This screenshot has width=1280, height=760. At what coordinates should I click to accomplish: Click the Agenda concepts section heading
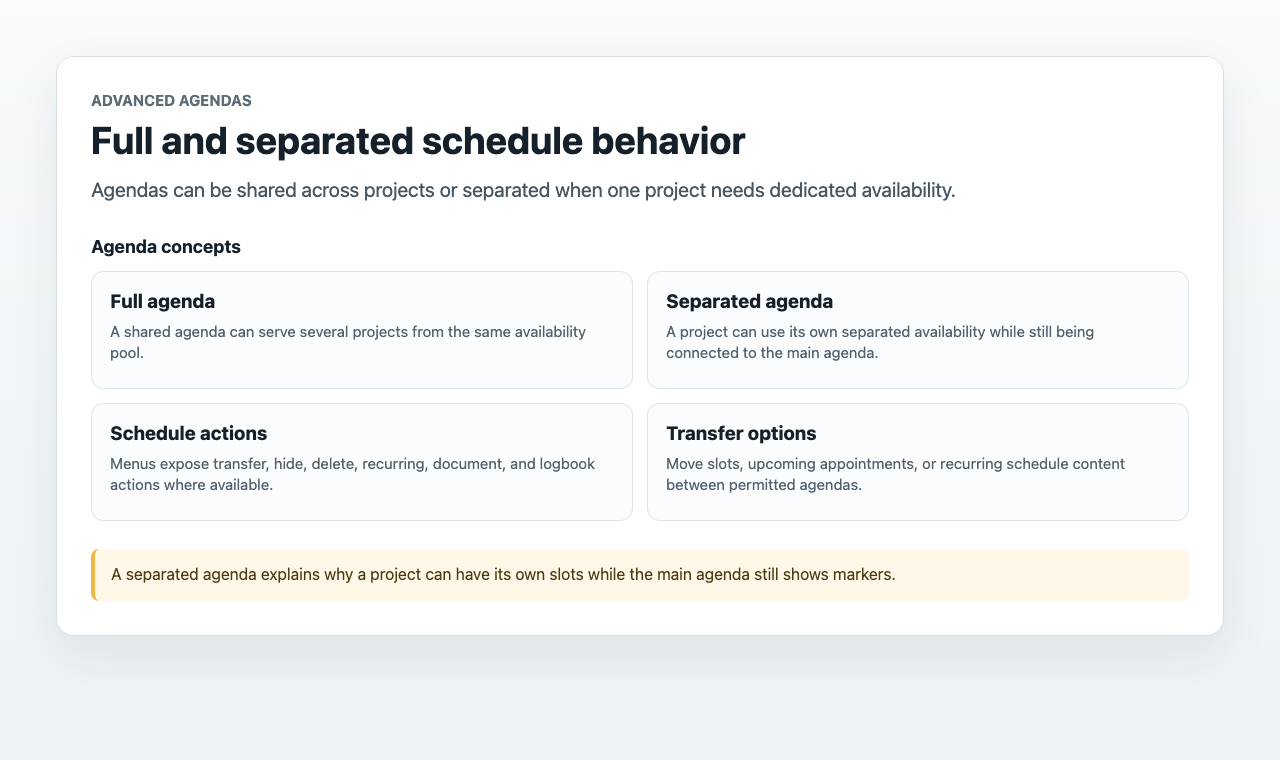(166, 247)
